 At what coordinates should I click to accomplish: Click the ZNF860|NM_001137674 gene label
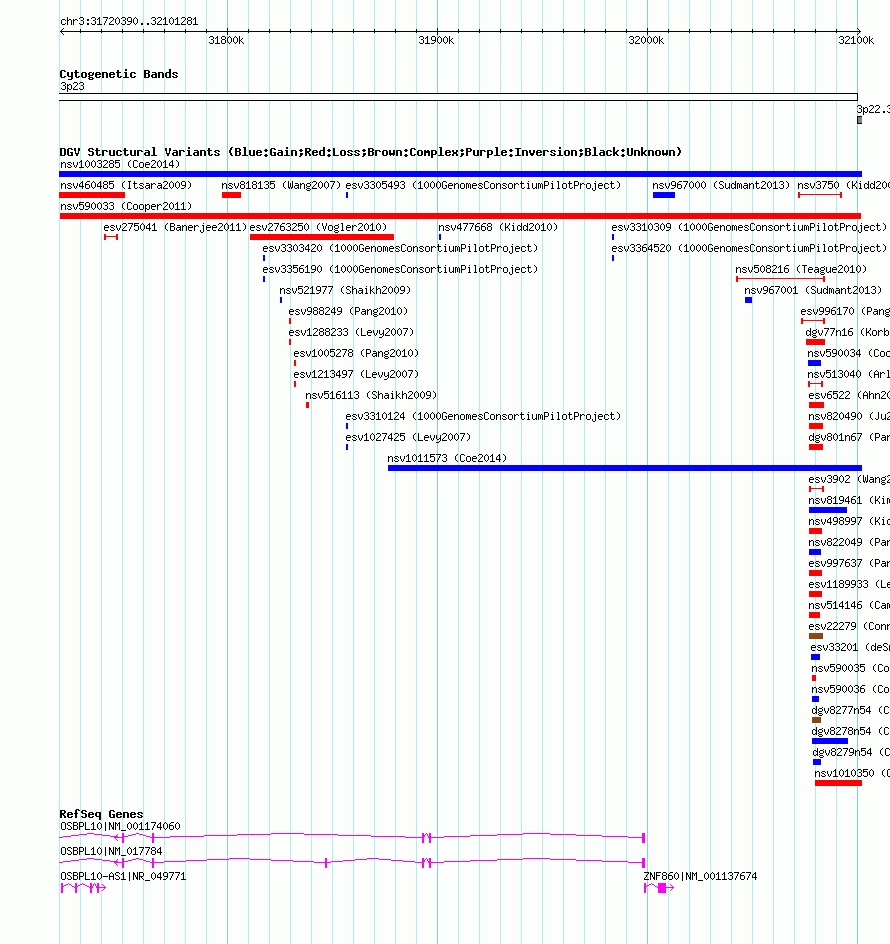coord(700,878)
